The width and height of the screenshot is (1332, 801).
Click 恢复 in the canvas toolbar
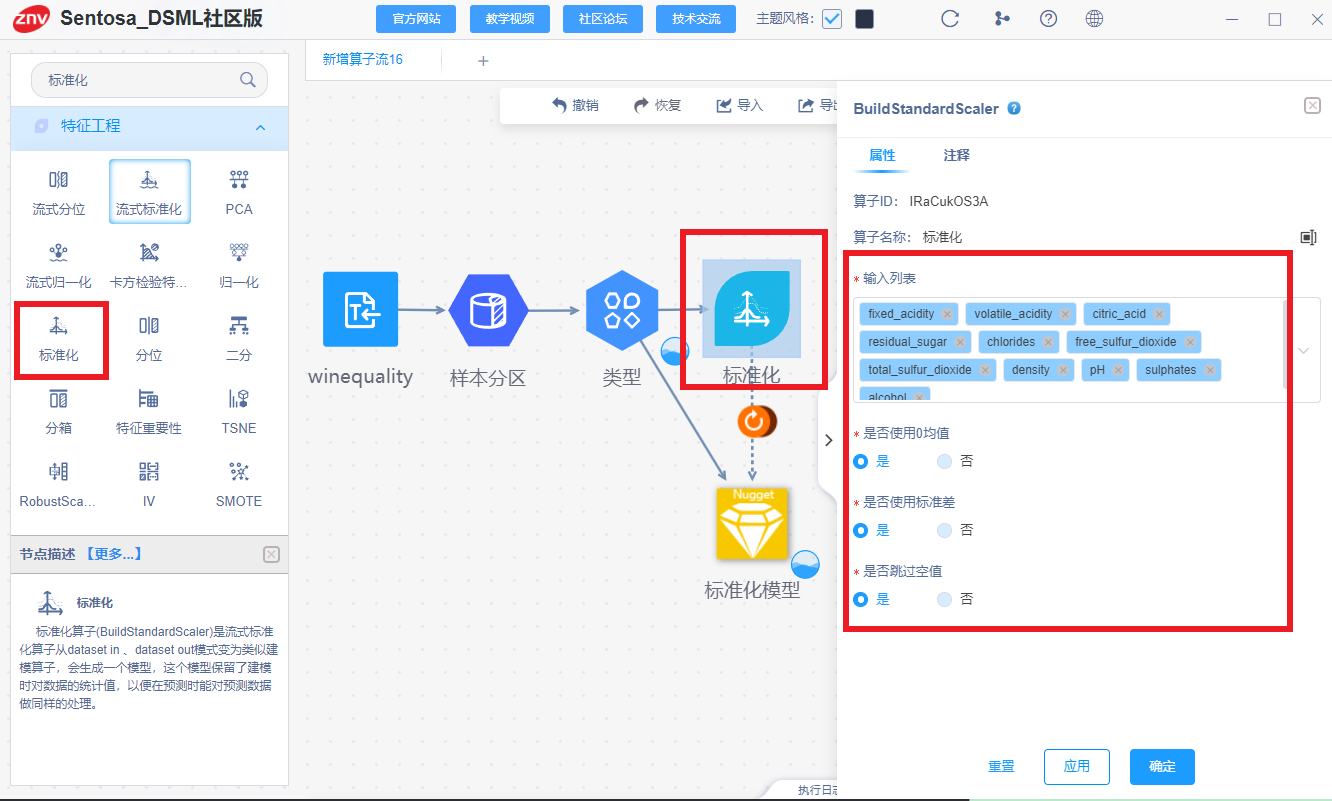pyautogui.click(x=658, y=105)
